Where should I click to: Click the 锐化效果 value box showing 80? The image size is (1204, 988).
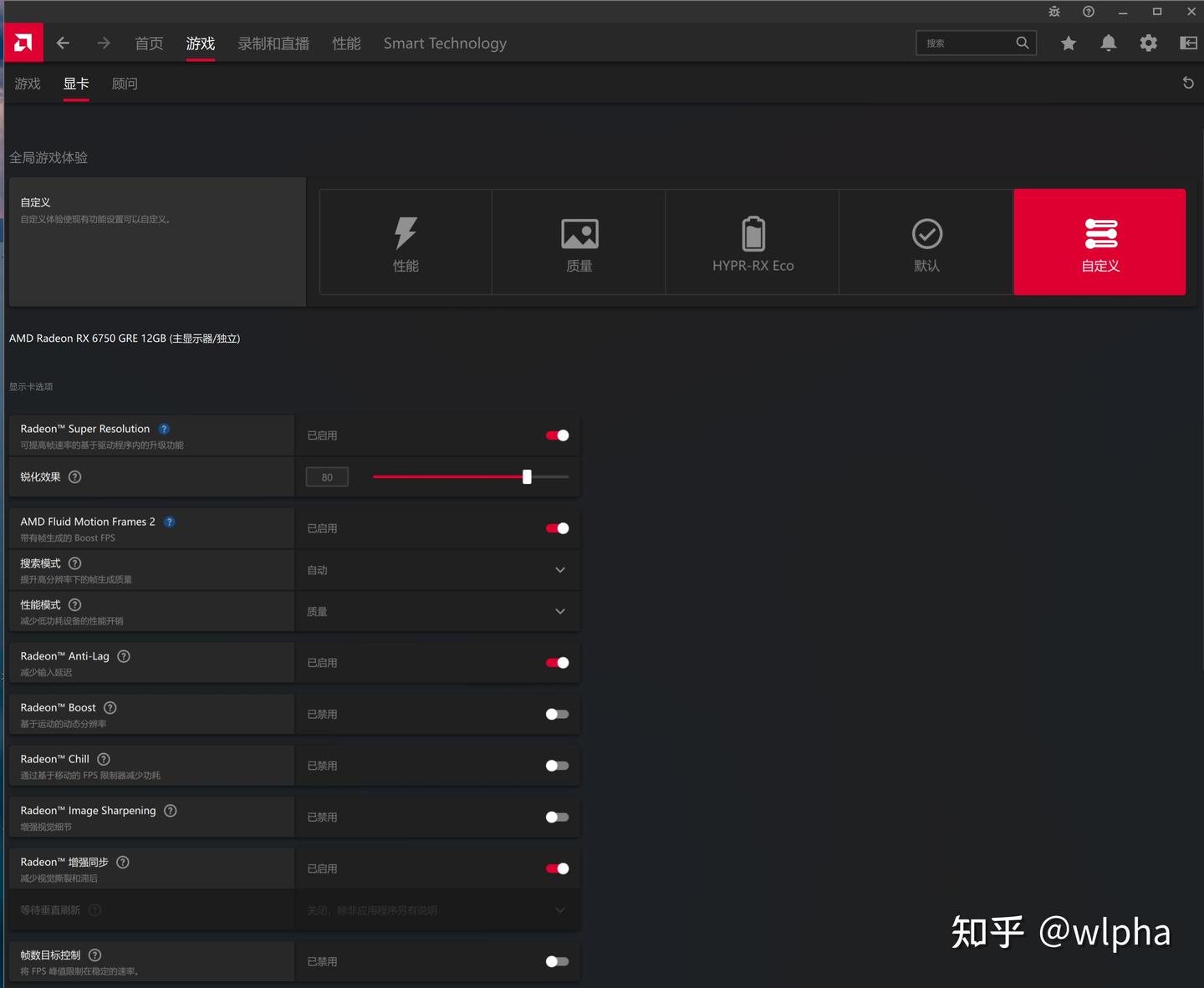pos(327,477)
